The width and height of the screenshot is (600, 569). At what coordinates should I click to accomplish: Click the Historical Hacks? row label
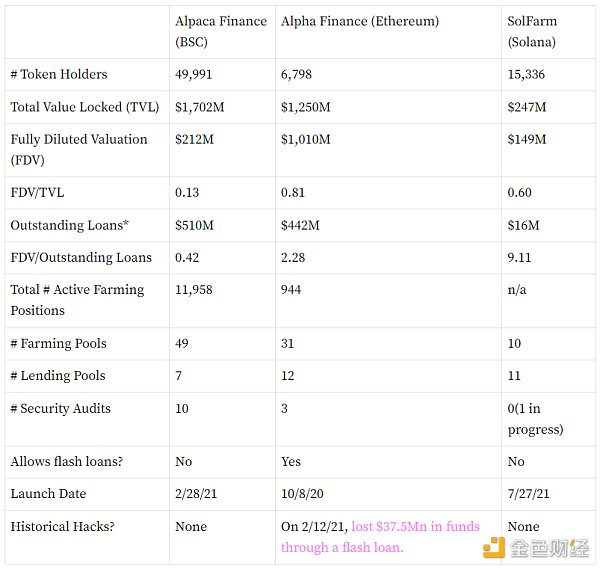point(62,527)
